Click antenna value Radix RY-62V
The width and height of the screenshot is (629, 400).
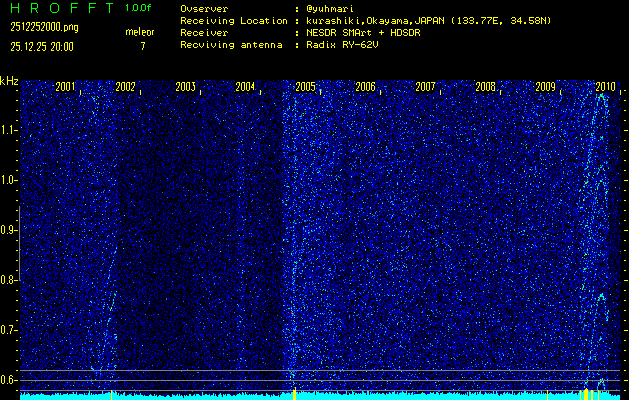pos(342,45)
